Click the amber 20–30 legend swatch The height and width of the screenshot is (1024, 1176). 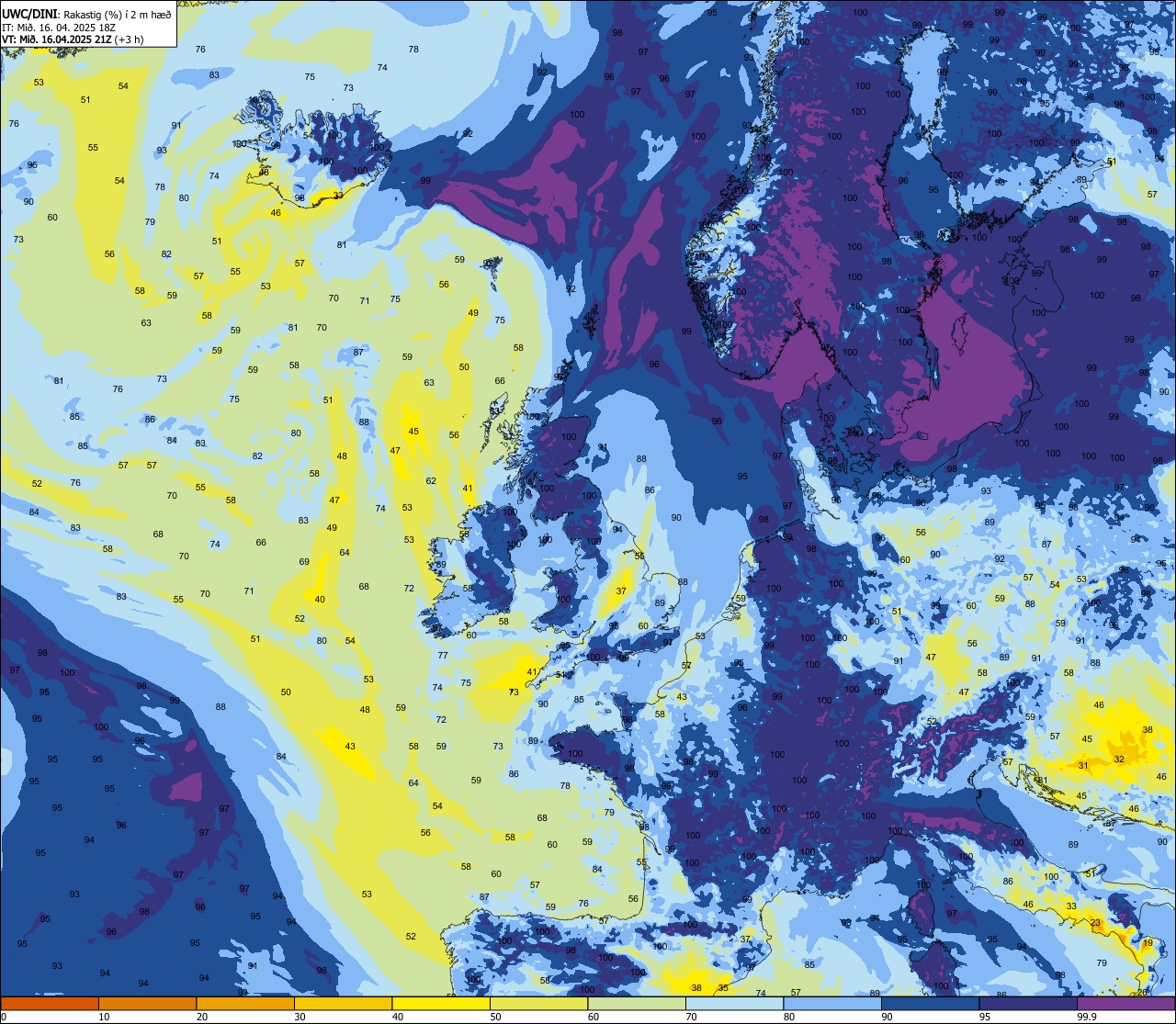click(245, 1003)
